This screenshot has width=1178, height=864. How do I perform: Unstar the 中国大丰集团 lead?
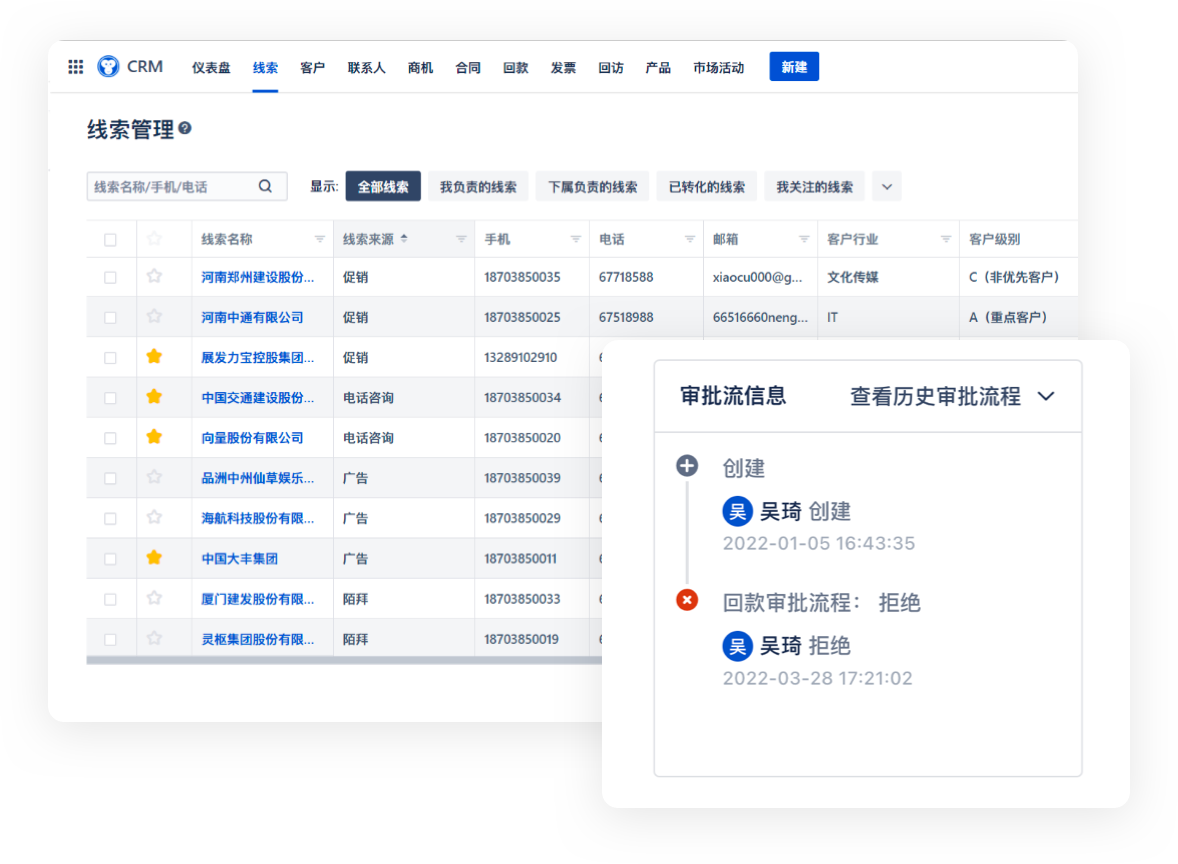click(x=154, y=558)
